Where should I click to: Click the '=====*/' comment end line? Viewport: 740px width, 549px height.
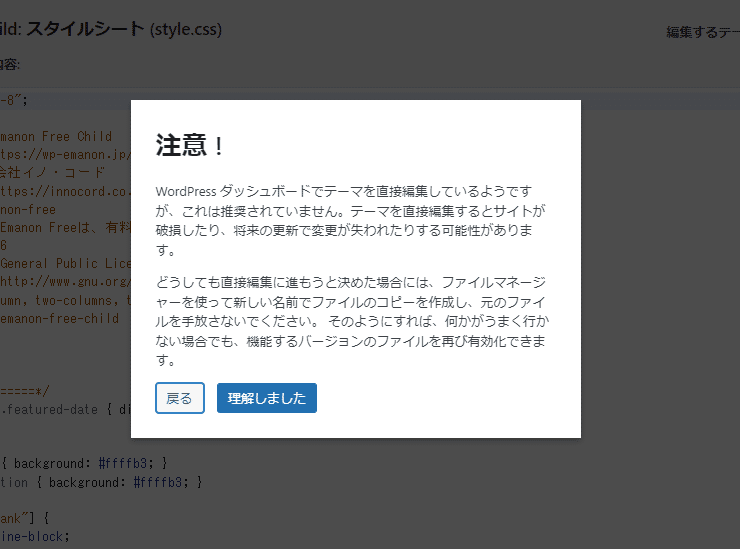(x=25, y=391)
